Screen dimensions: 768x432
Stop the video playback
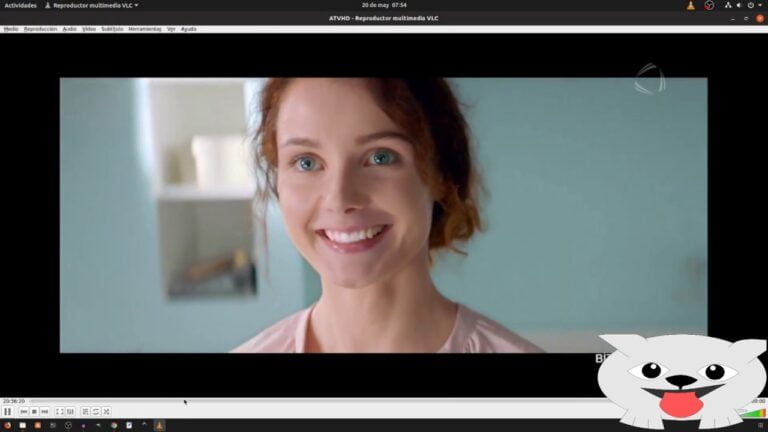click(x=34, y=411)
